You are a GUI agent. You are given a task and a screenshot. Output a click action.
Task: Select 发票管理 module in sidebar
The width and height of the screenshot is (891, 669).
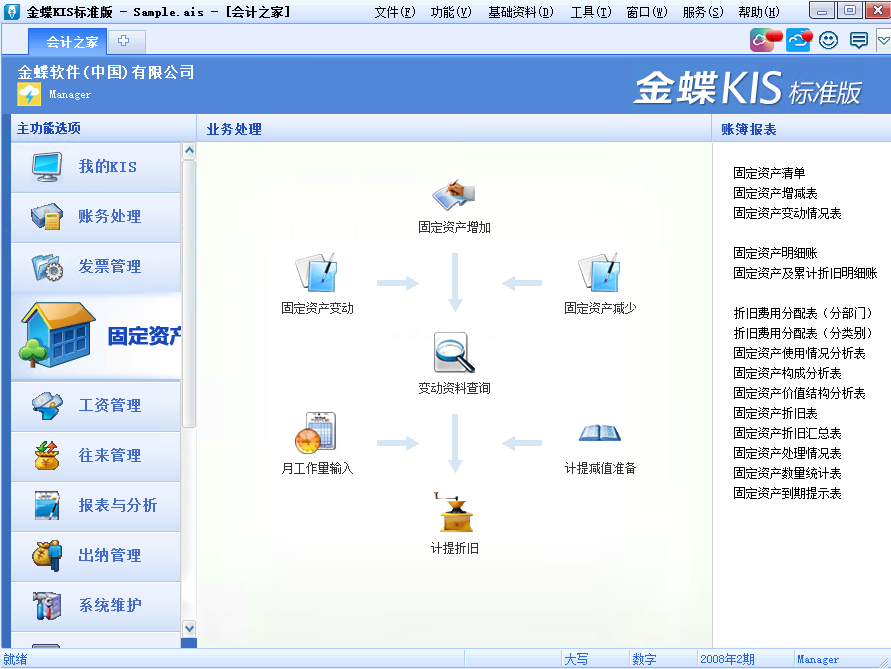coord(95,267)
